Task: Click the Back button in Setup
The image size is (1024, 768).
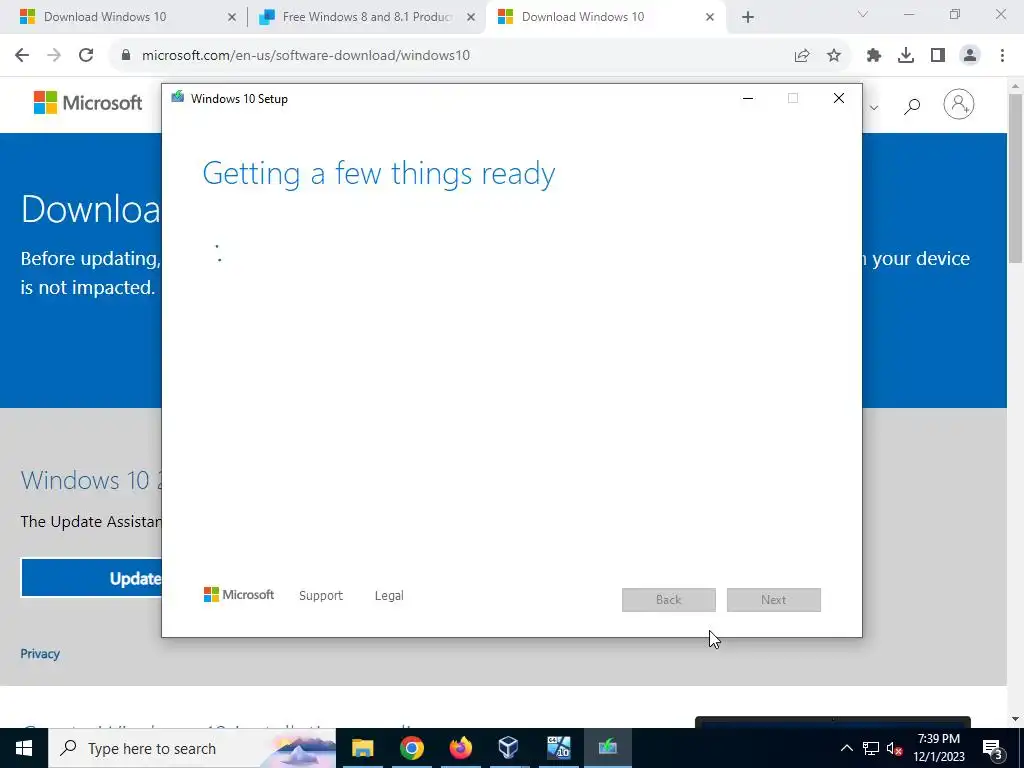Action: tap(669, 600)
